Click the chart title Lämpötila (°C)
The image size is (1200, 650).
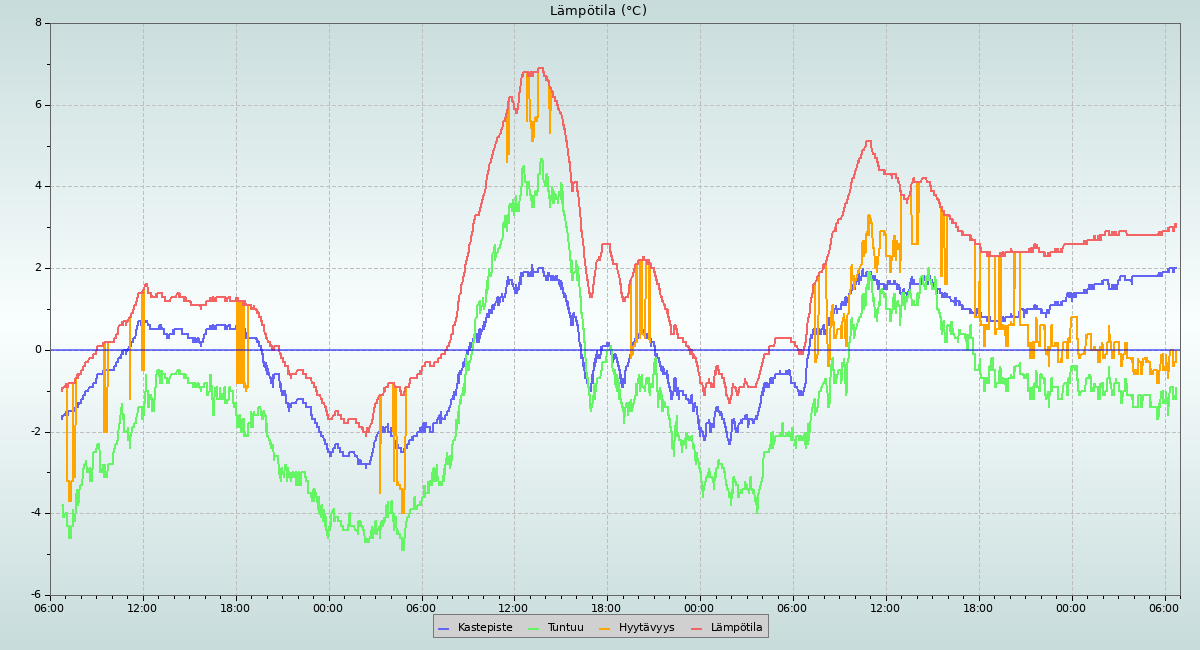[x=598, y=11]
